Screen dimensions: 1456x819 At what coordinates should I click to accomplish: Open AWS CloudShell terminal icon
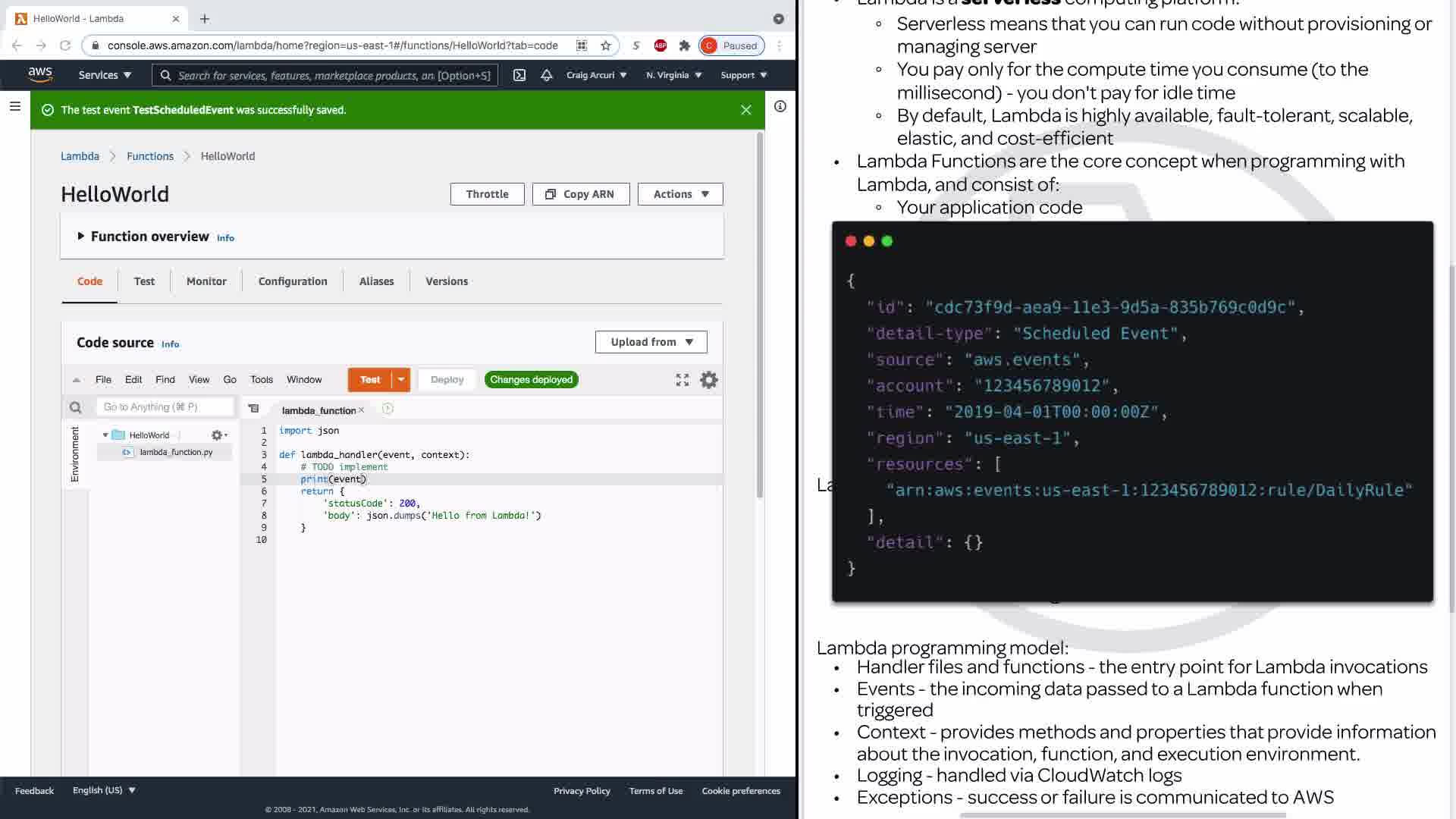point(519,75)
